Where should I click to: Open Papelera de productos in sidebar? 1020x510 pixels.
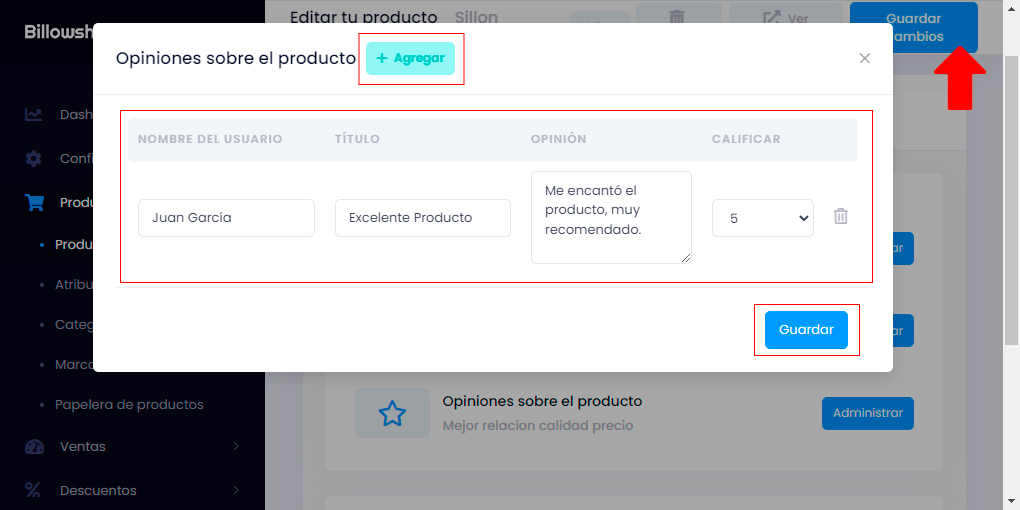click(129, 405)
